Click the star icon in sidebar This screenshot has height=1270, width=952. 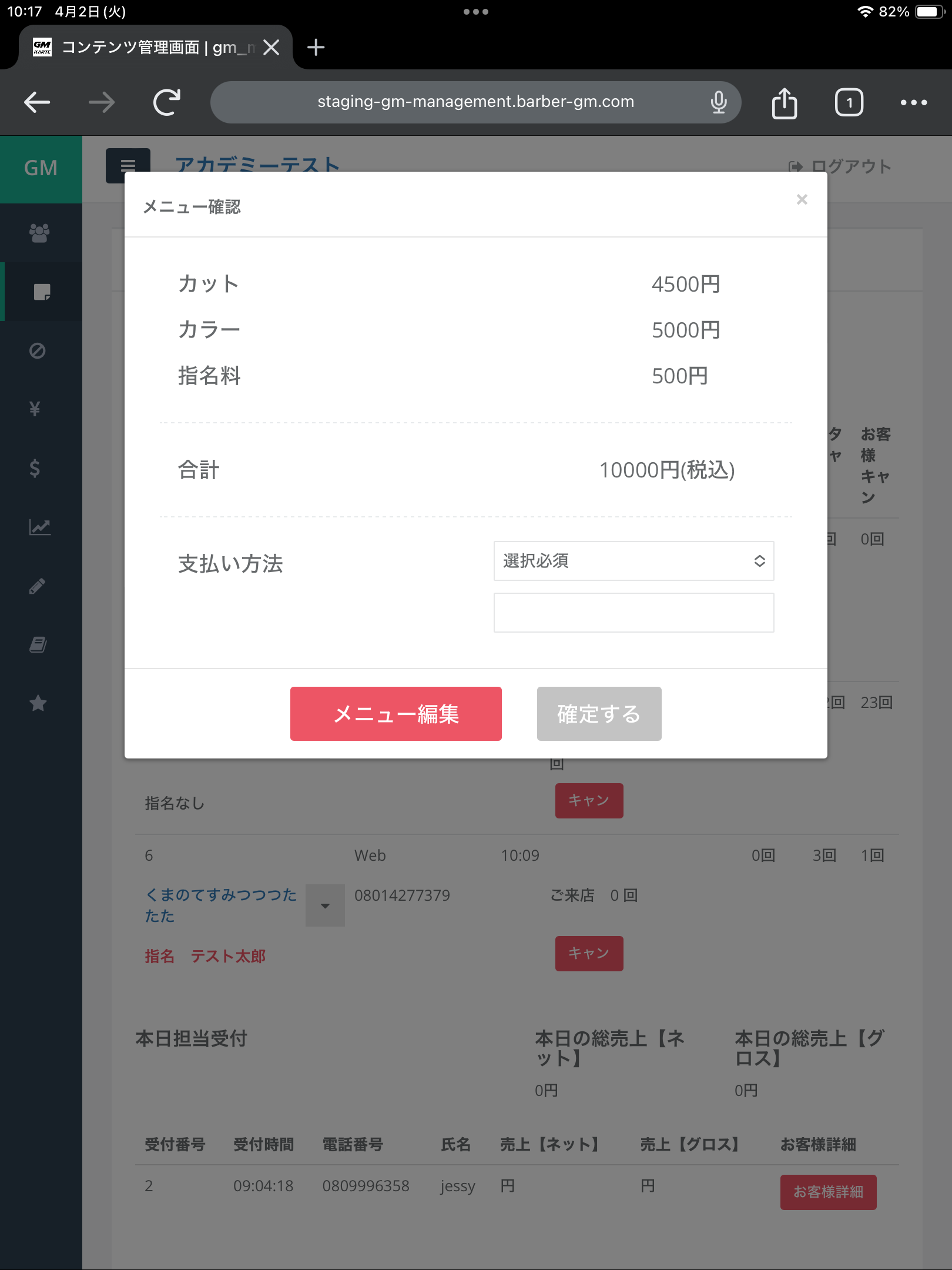coord(38,703)
